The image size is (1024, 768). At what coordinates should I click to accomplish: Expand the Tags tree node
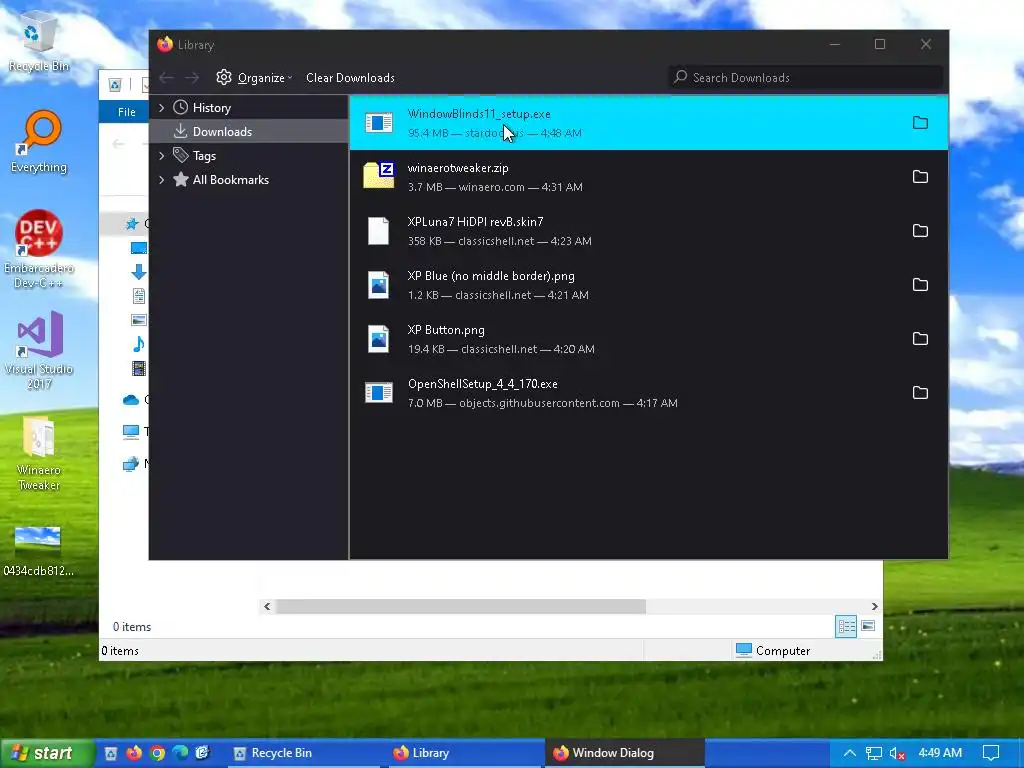161,155
